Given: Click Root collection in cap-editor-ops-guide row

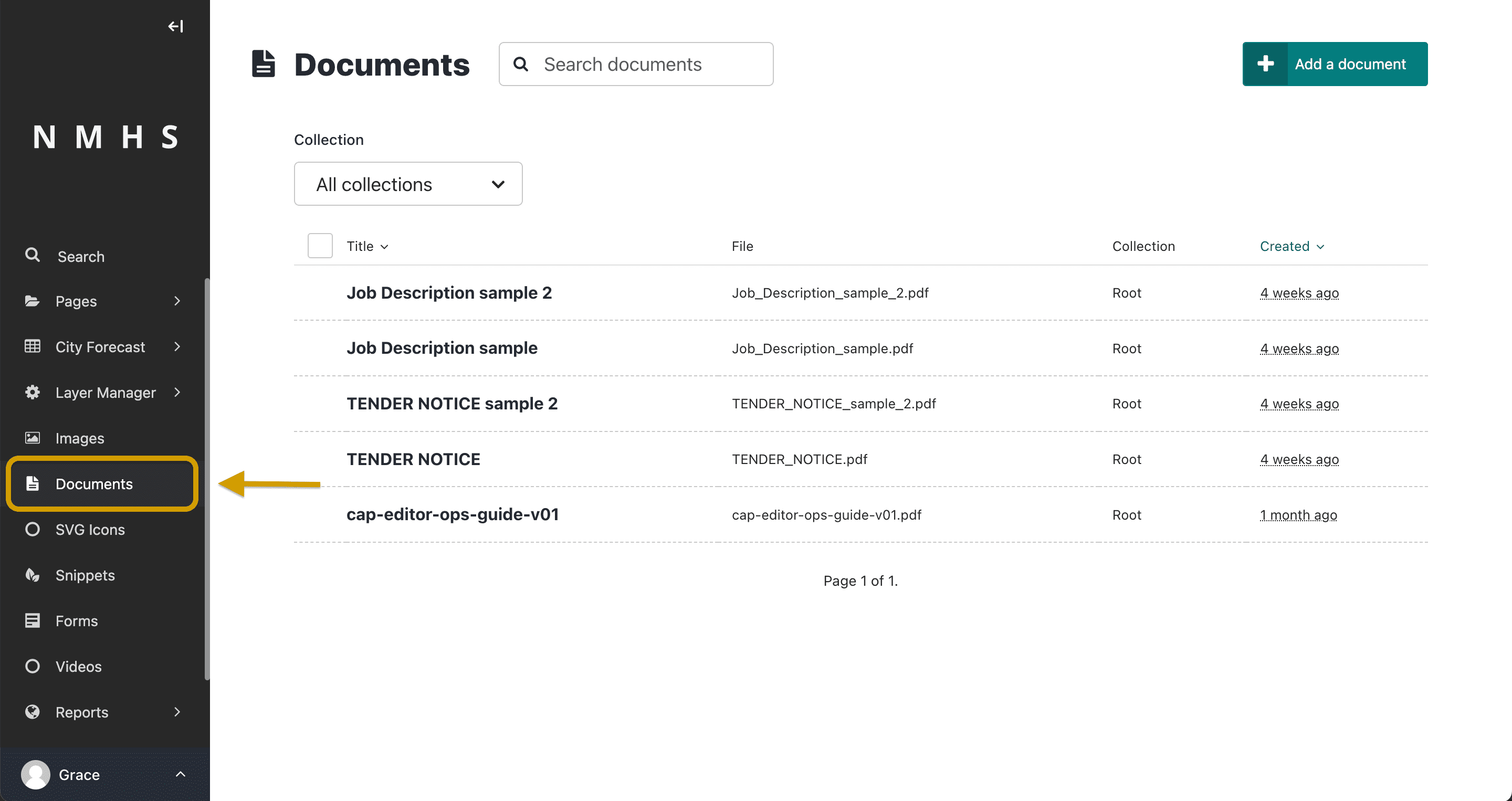Looking at the screenshot, I should [x=1126, y=515].
